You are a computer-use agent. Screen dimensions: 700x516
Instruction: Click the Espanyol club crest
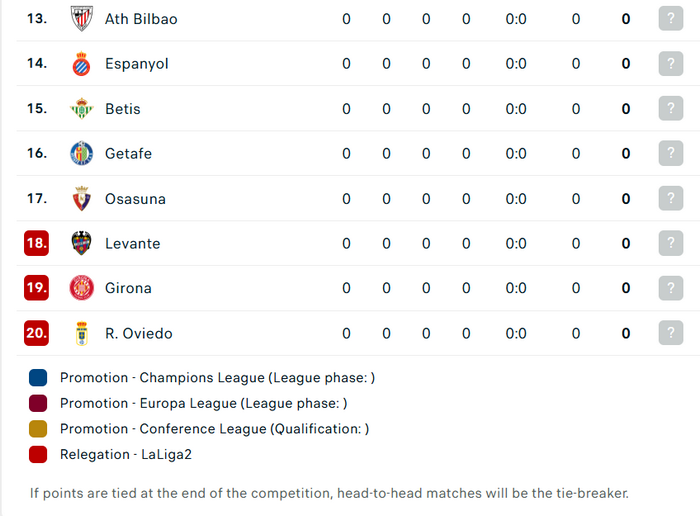tap(82, 64)
